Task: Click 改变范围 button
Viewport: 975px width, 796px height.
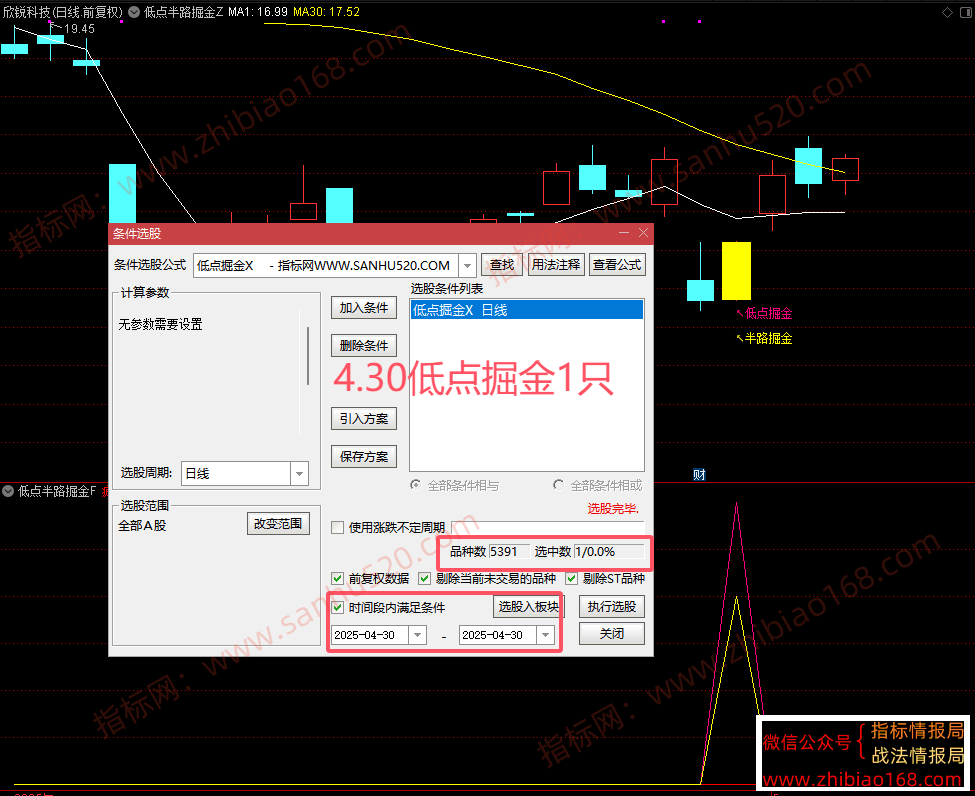Action: pyautogui.click(x=278, y=524)
